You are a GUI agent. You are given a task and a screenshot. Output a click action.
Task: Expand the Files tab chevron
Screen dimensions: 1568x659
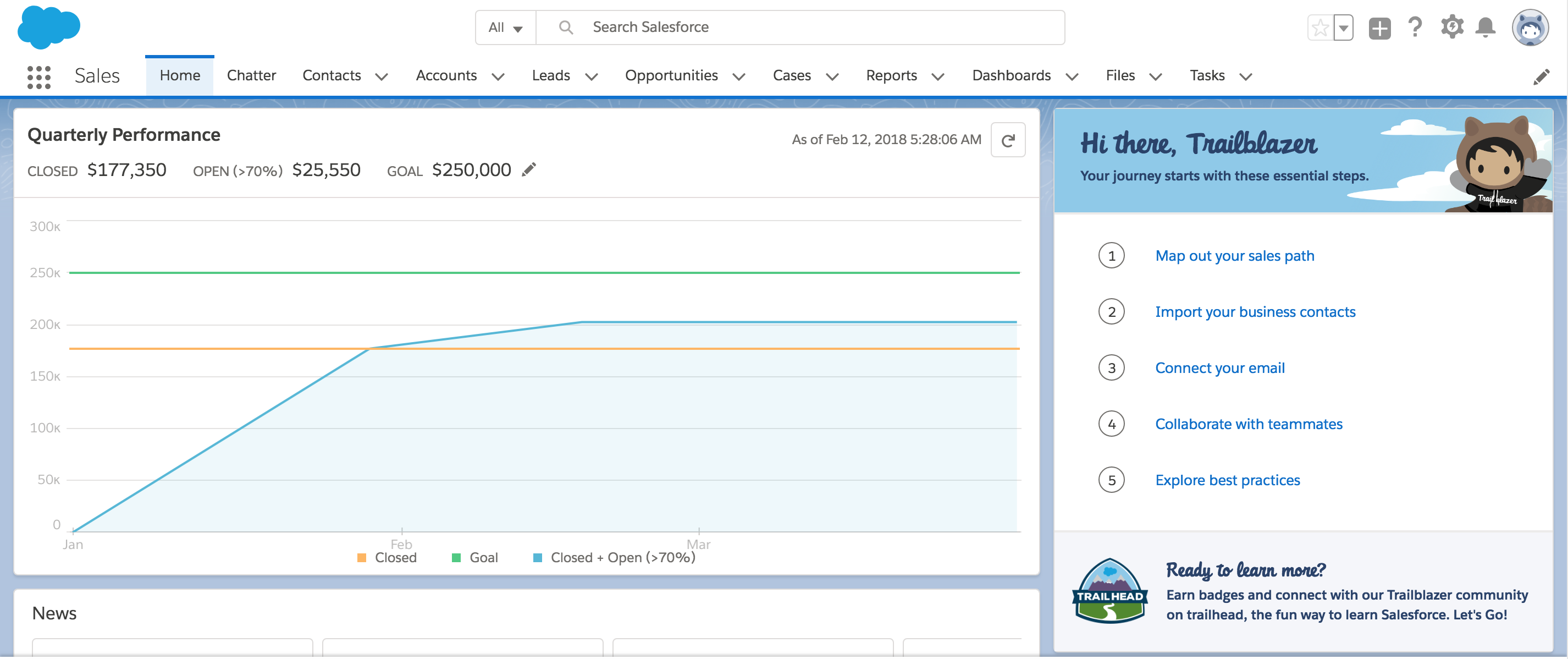coord(1155,77)
